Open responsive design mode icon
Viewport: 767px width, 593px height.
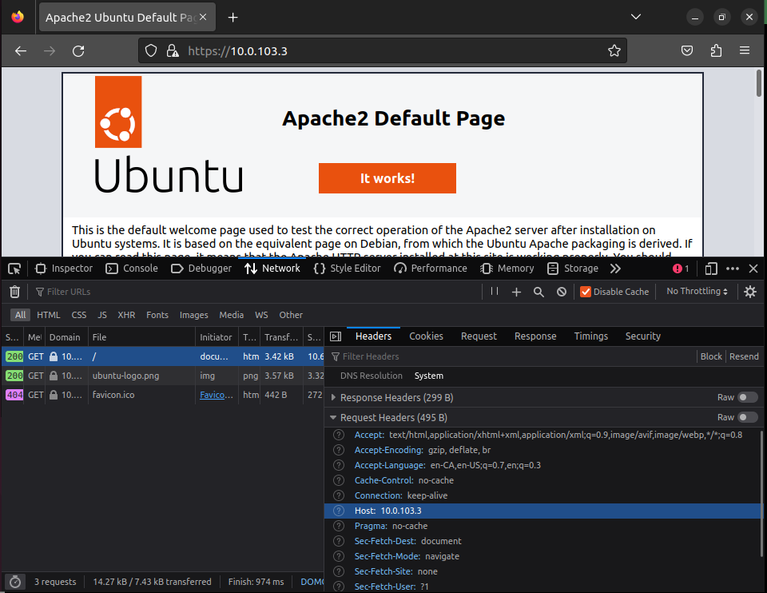711,268
